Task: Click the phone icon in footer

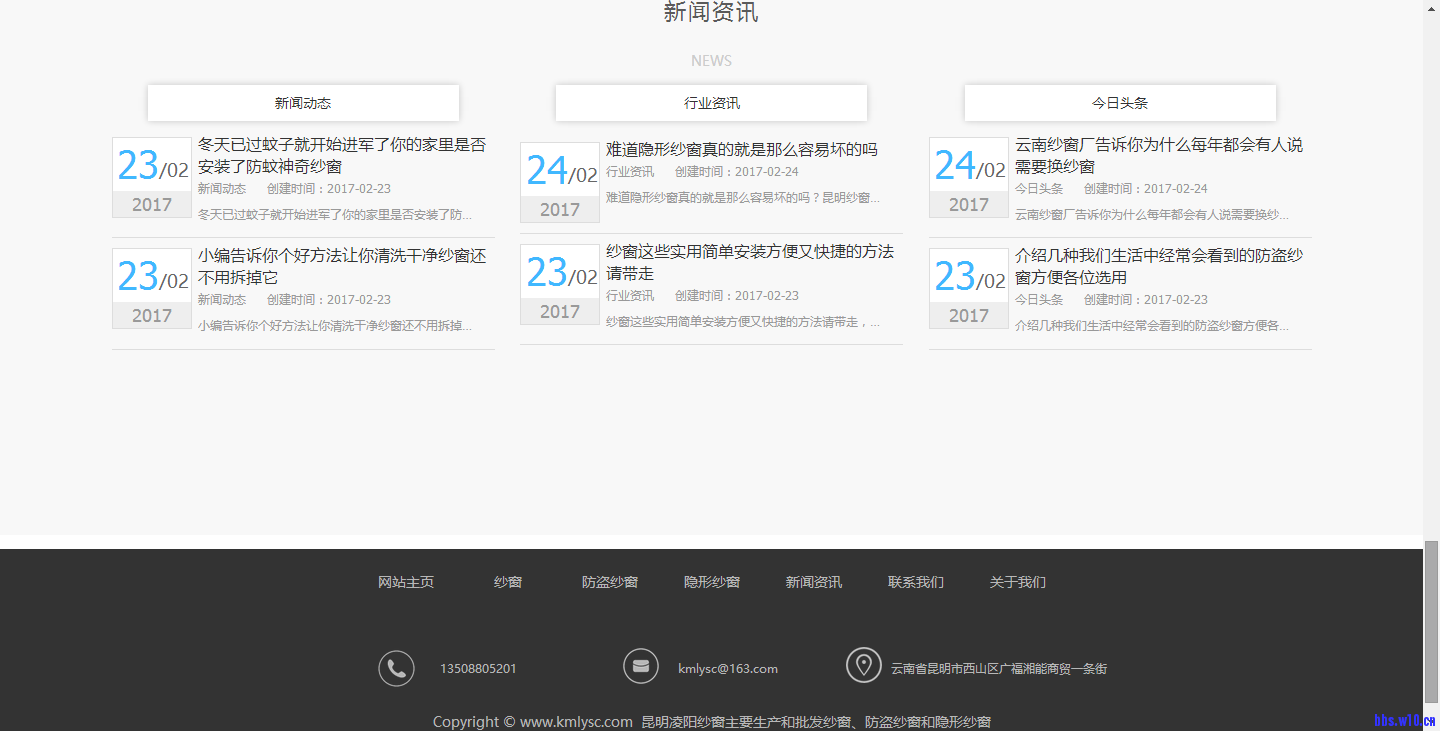Action: tap(396, 668)
